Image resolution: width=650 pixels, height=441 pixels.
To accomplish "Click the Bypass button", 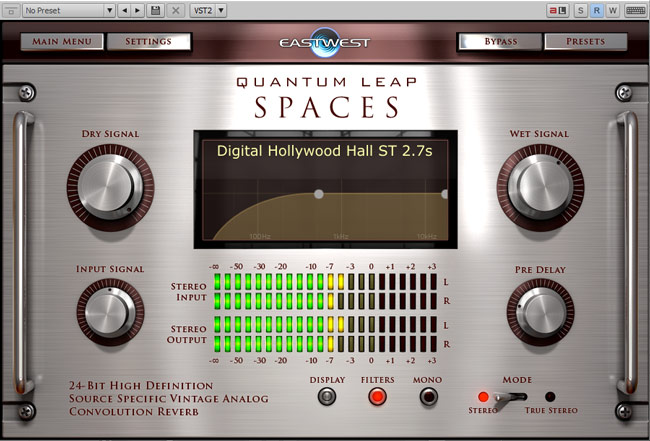I will click(x=500, y=42).
